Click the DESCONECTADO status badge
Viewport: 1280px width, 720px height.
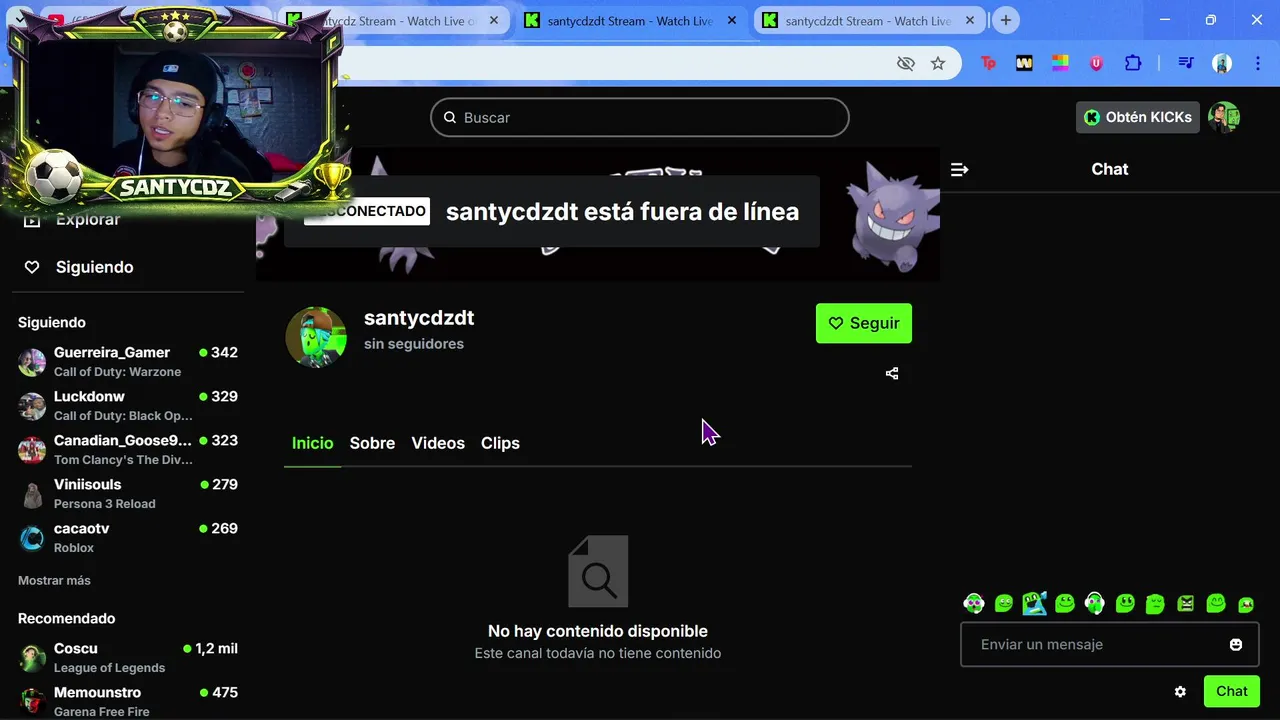click(x=367, y=211)
